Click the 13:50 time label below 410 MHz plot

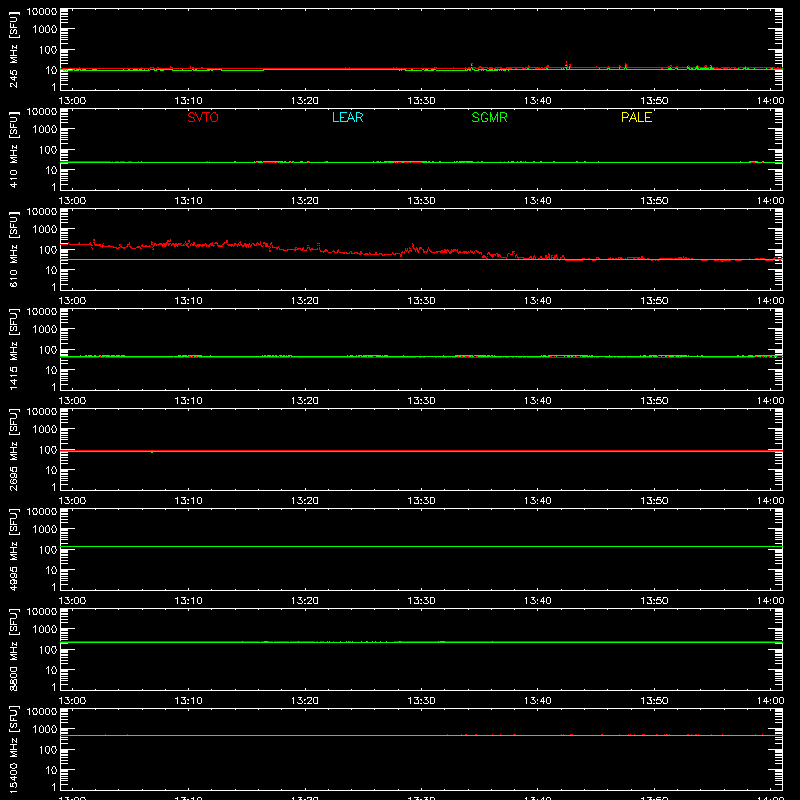pos(654,201)
